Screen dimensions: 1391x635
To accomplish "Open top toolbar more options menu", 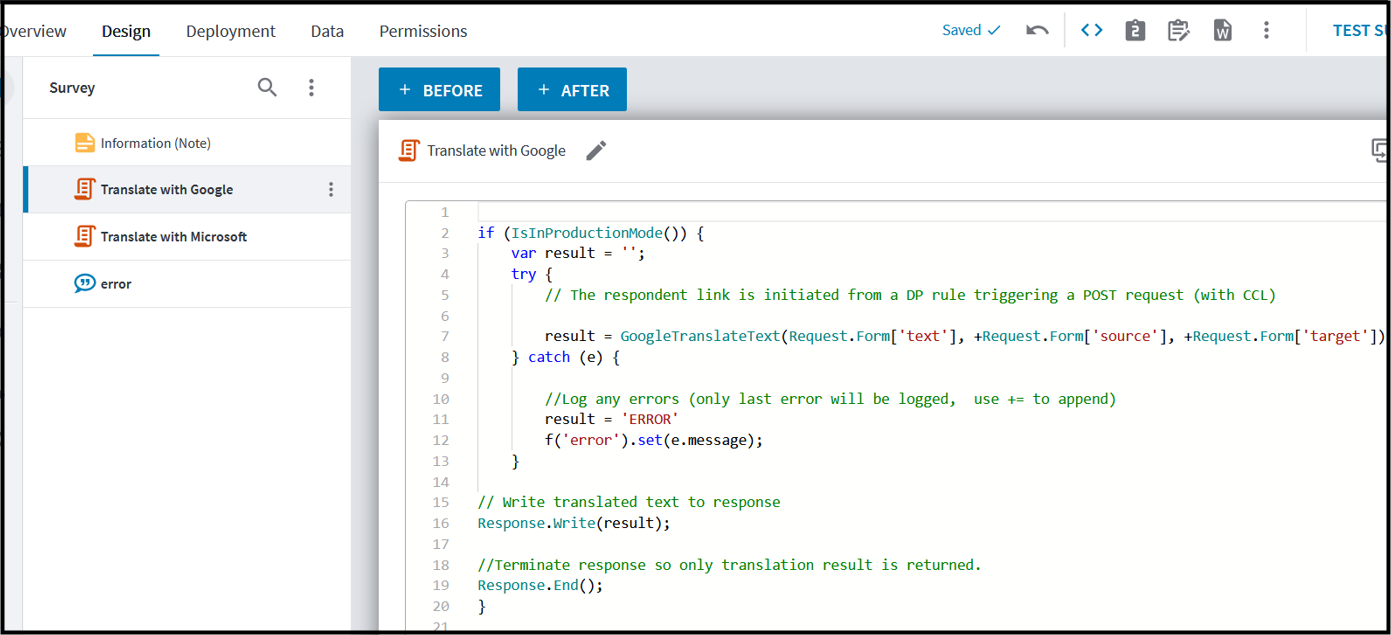I will (1266, 30).
